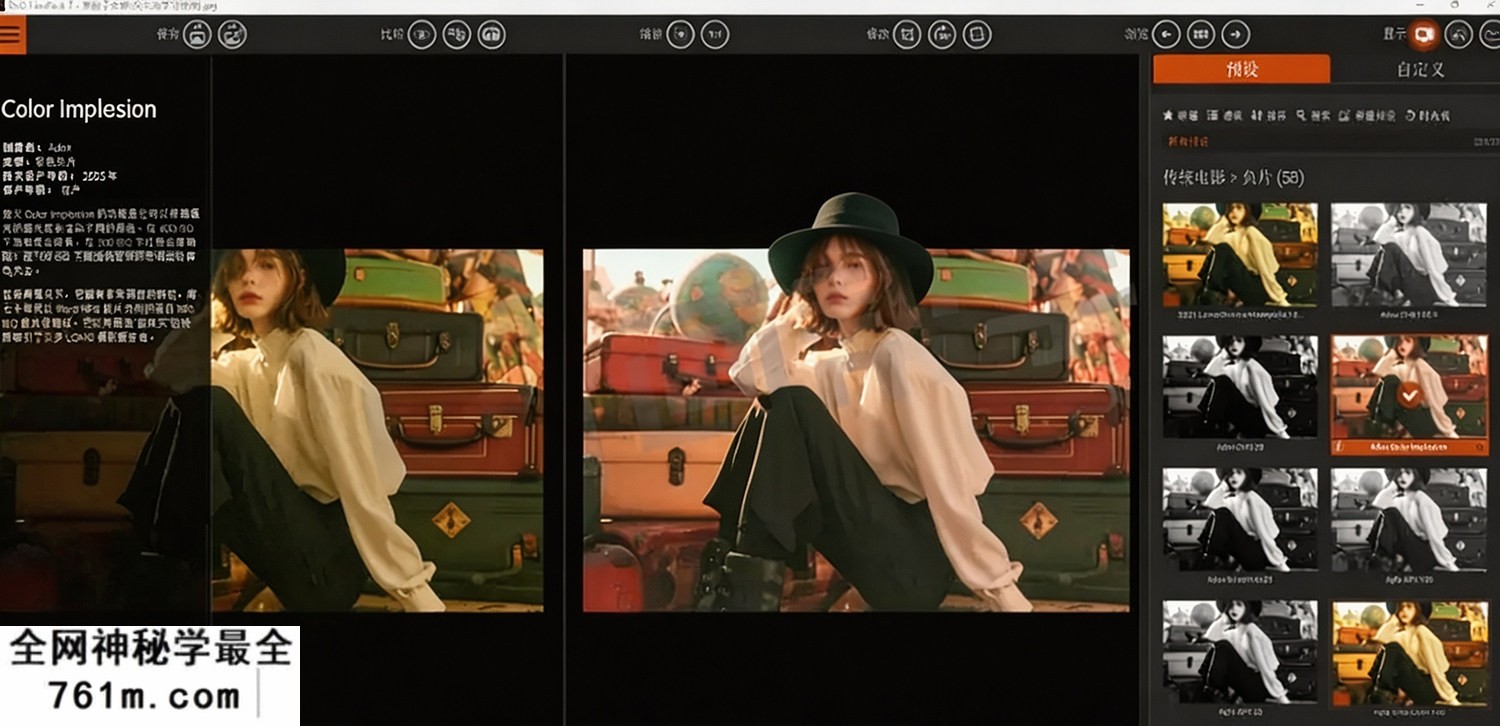This screenshot has height=726, width=1500.
Task: Click the third compare-mode icon after 比较
Action: 491,35
